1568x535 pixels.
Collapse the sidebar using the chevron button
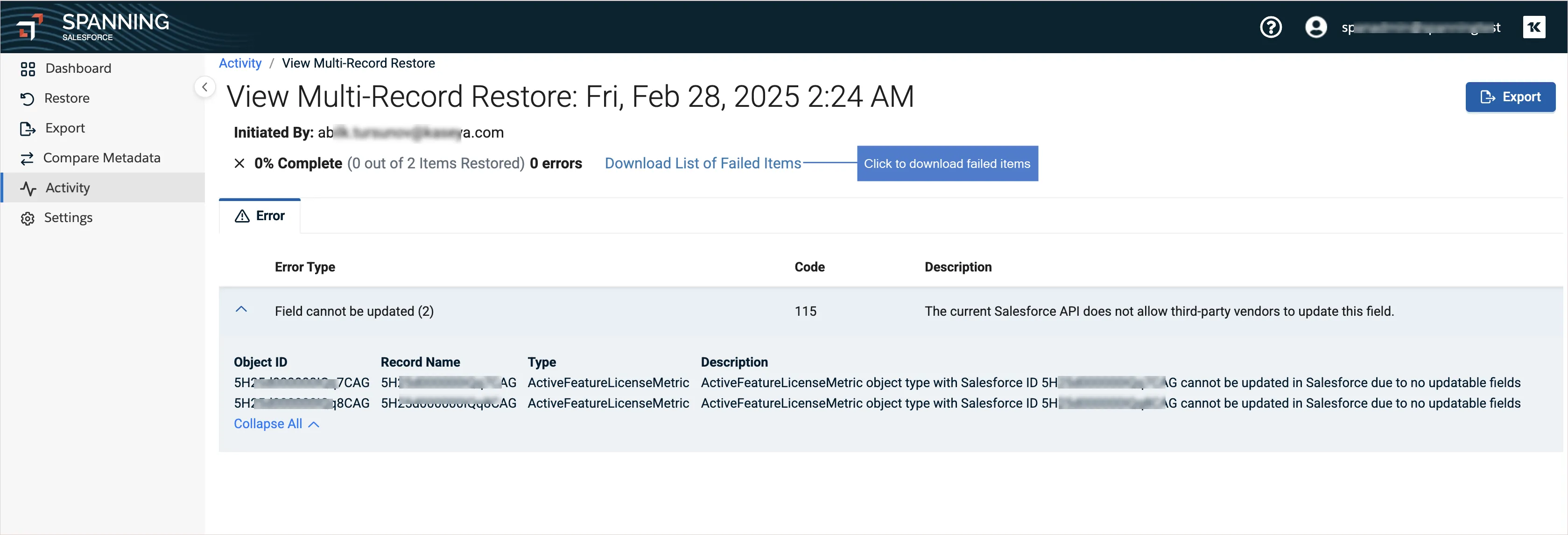(x=205, y=87)
